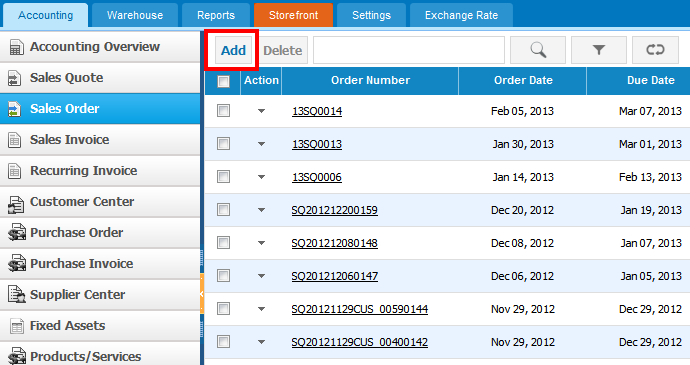This screenshot has height=365, width=690.
Task: Click the Purchase Order truck icon
Action: click(x=17, y=233)
